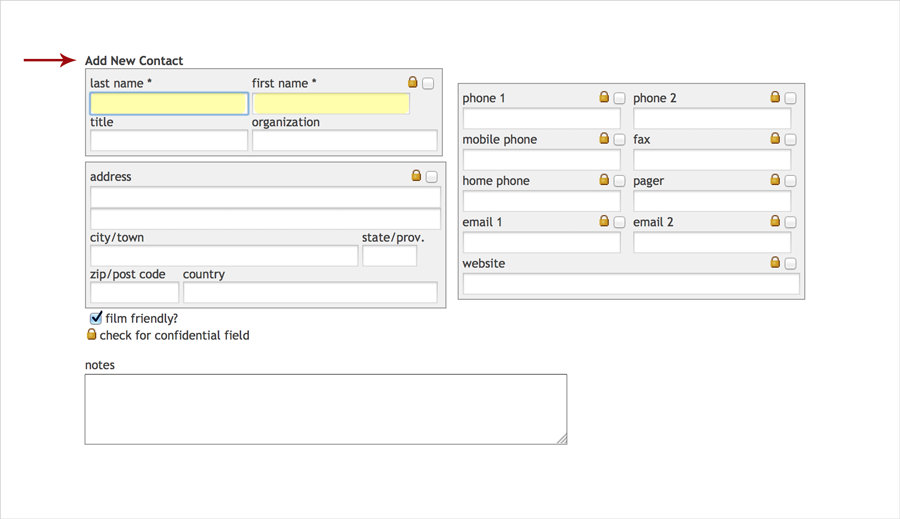
Task: Click the city/town input box
Action: (224, 256)
